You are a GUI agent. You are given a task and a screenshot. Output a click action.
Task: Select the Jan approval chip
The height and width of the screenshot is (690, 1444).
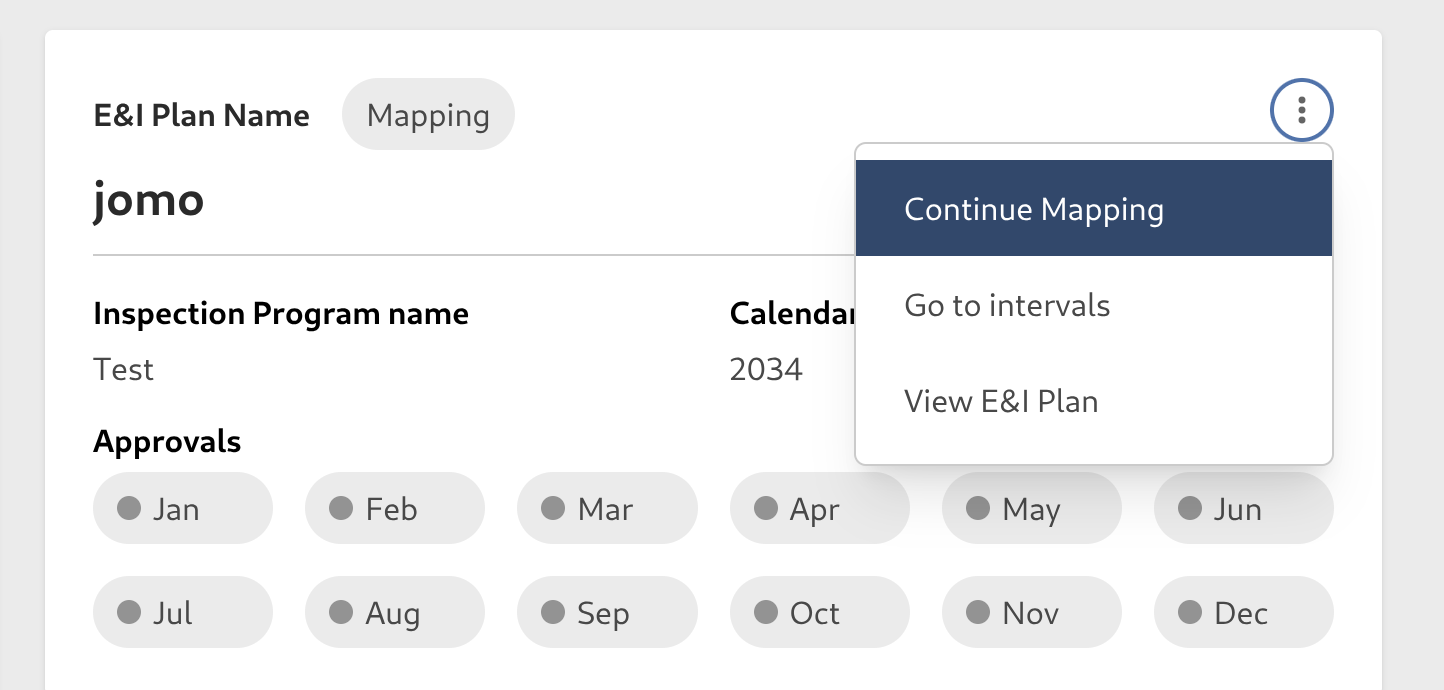pyautogui.click(x=182, y=509)
